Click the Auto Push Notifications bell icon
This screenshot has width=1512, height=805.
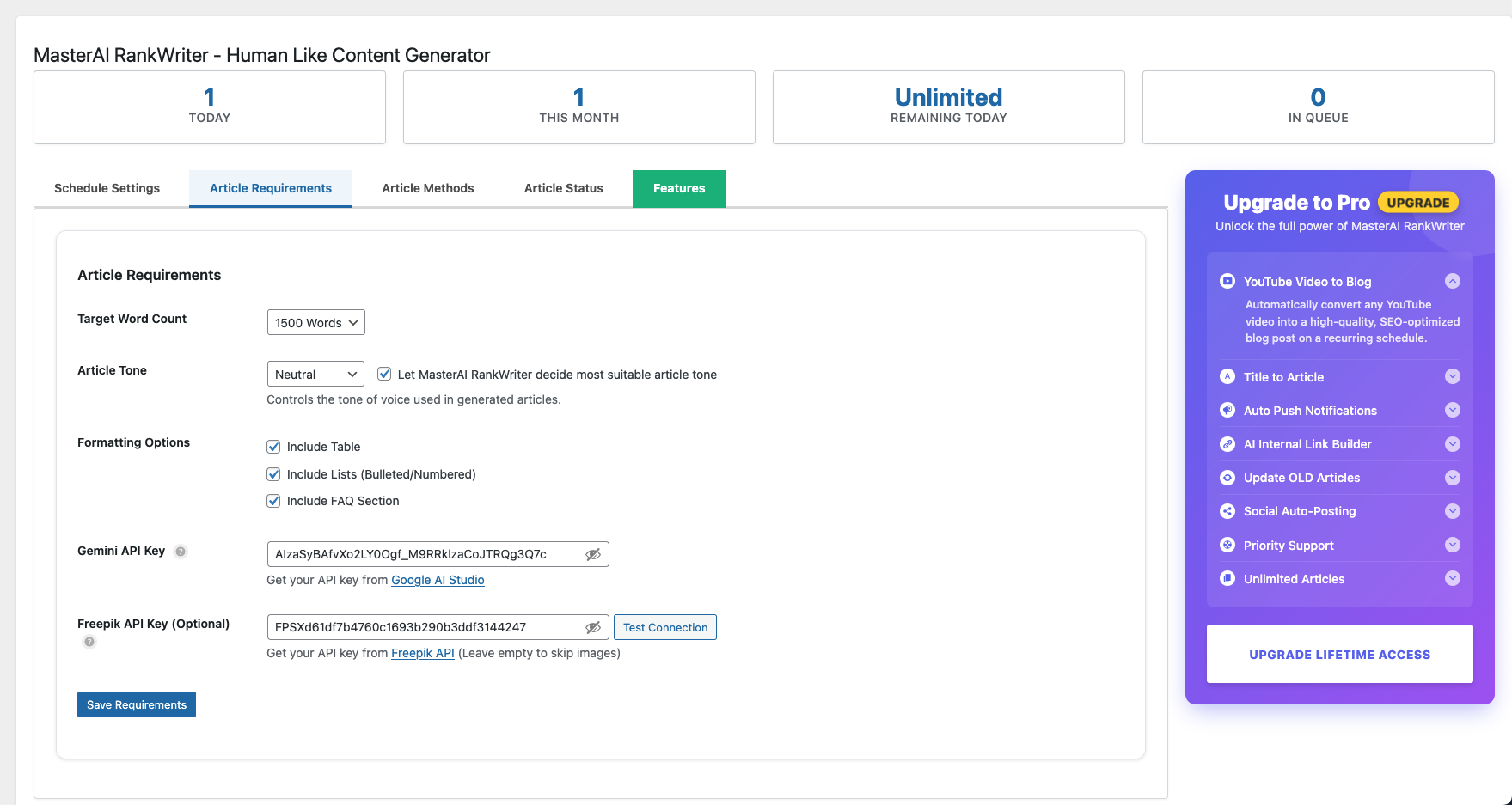tap(1227, 411)
